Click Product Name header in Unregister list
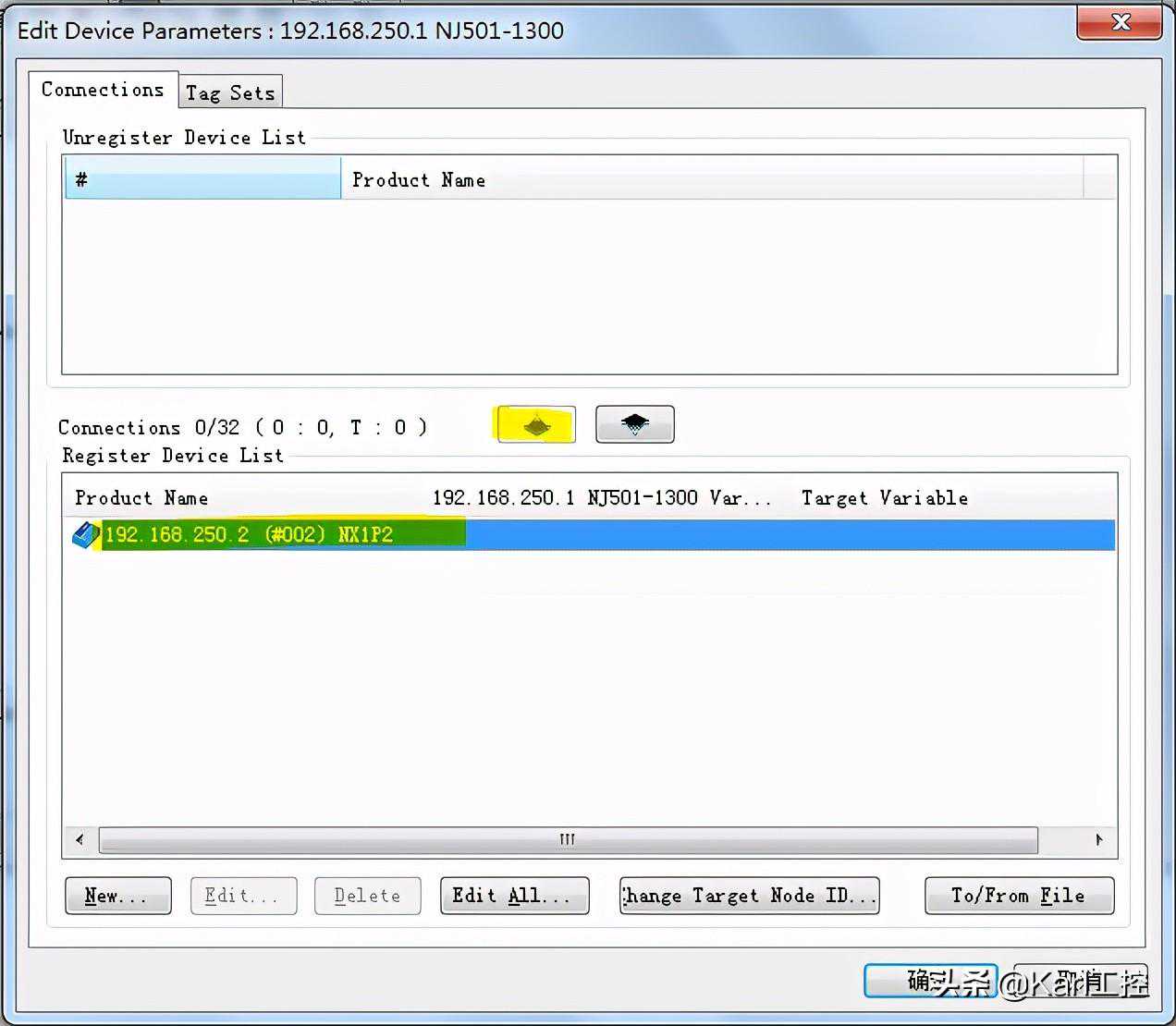The width and height of the screenshot is (1176, 1026). 418,180
